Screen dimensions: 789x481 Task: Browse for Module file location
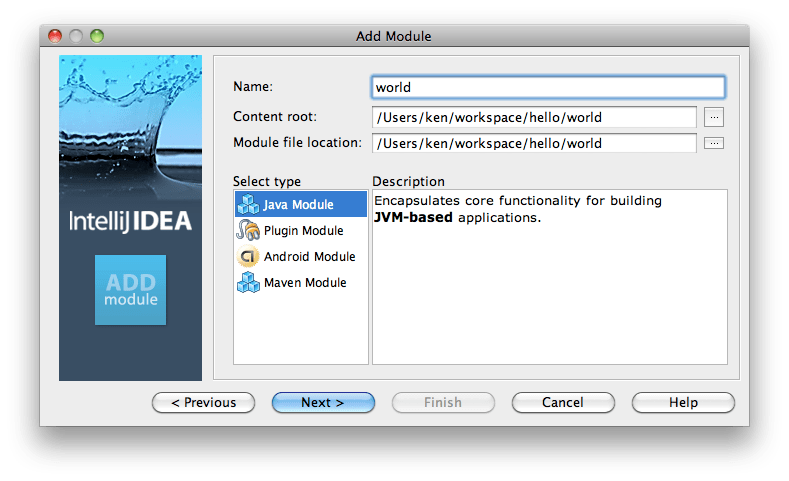click(x=714, y=143)
